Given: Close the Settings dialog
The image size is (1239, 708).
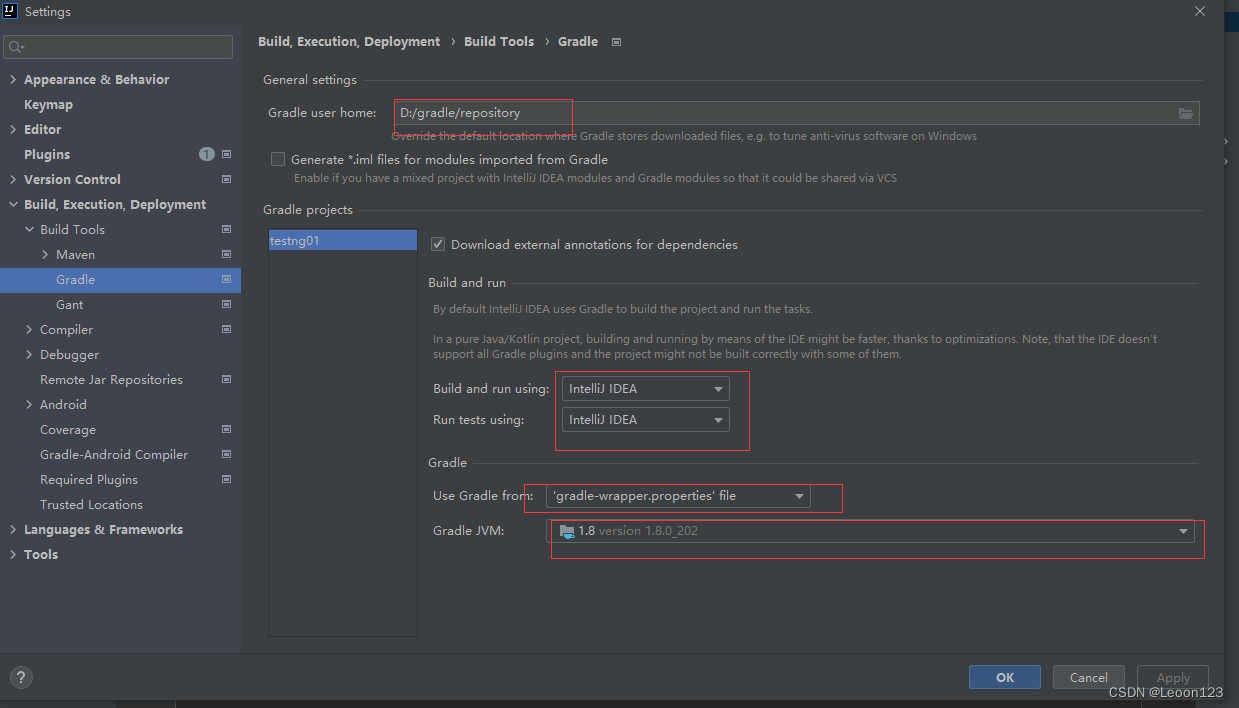Looking at the screenshot, I should [x=1200, y=11].
